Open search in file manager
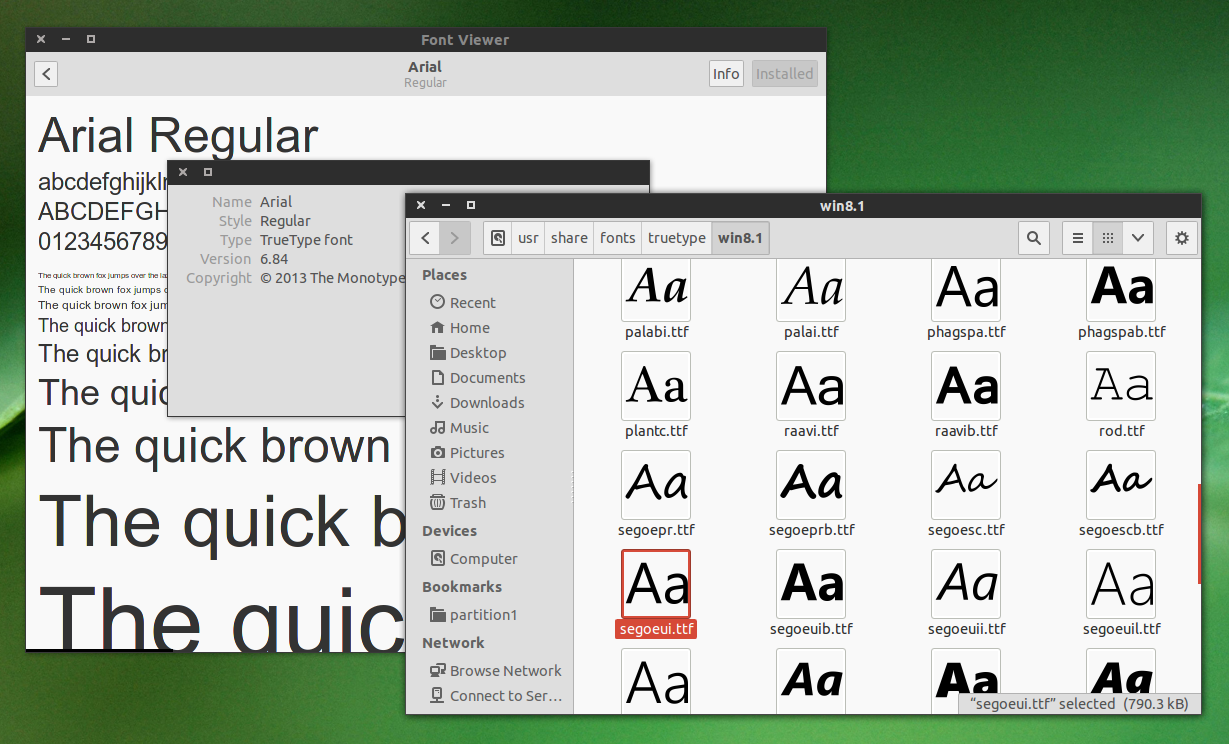Viewport: 1229px width, 744px height. click(1034, 238)
